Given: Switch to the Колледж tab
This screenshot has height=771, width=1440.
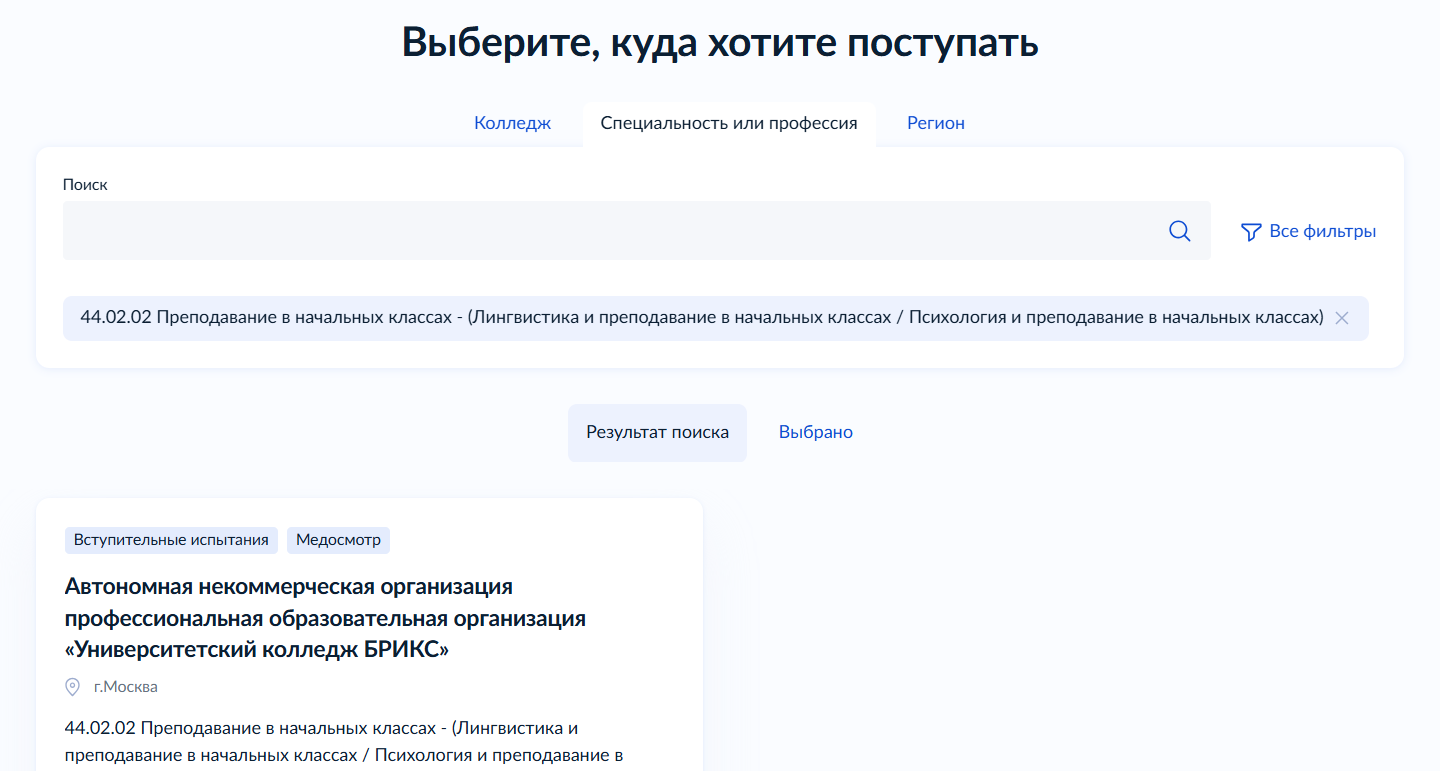Looking at the screenshot, I should 512,123.
